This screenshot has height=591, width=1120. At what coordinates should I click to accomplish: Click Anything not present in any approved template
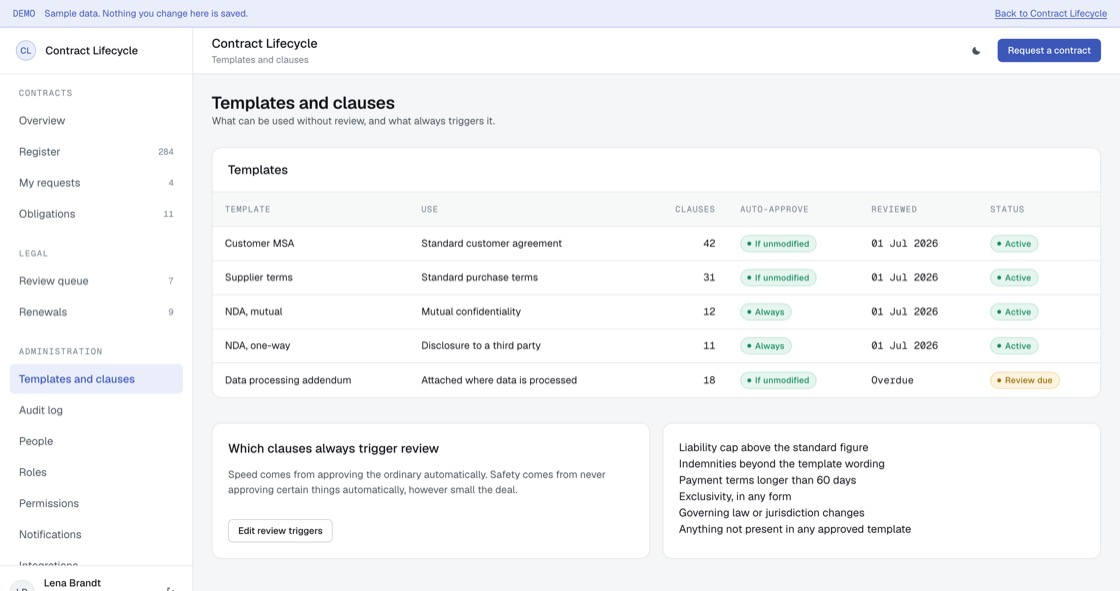[x=795, y=530]
